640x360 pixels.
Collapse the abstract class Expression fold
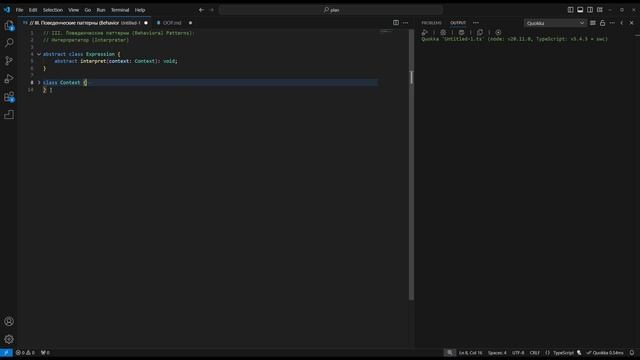click(x=39, y=54)
